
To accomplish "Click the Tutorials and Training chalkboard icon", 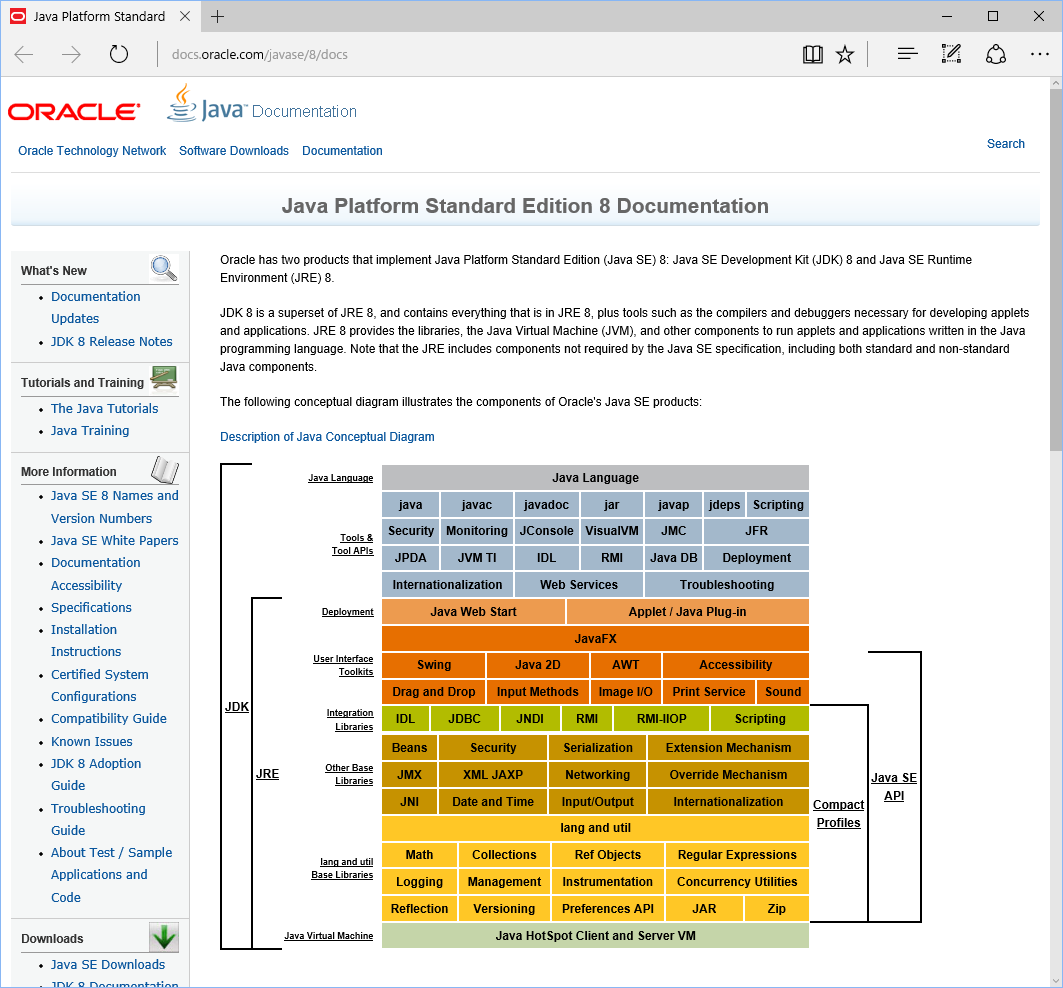I will coord(164,379).
